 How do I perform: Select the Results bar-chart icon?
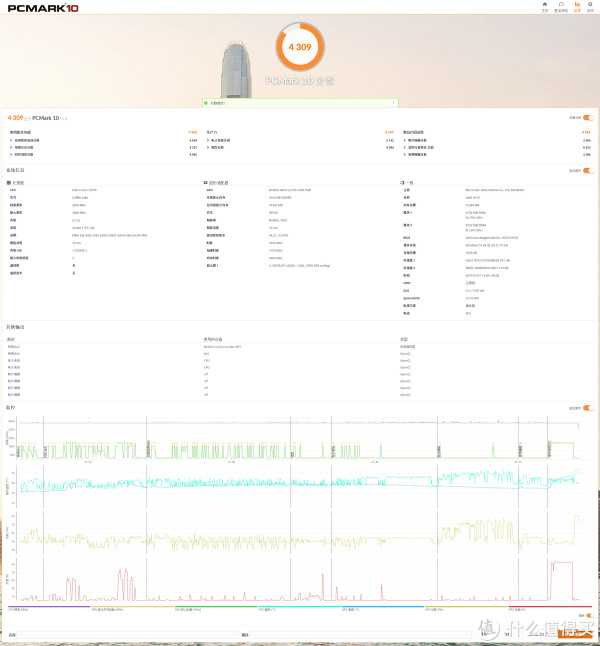coord(577,5)
